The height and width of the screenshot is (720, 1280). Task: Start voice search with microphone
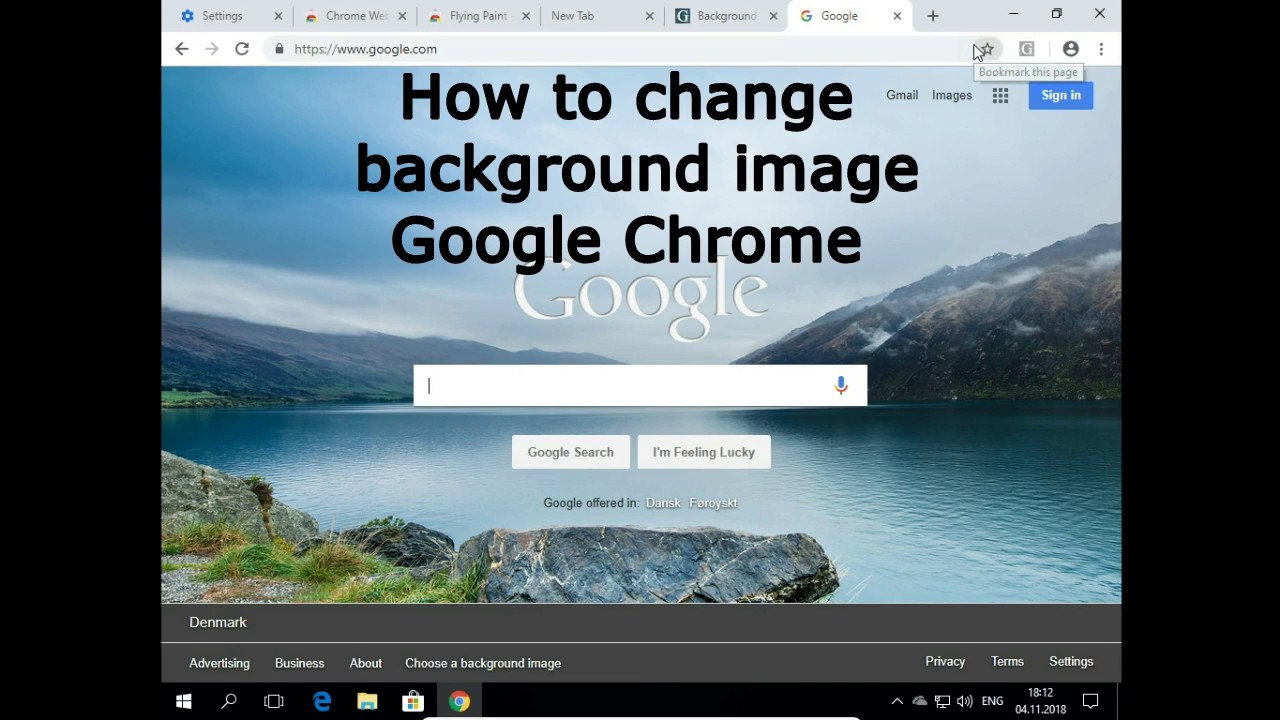[x=841, y=385]
